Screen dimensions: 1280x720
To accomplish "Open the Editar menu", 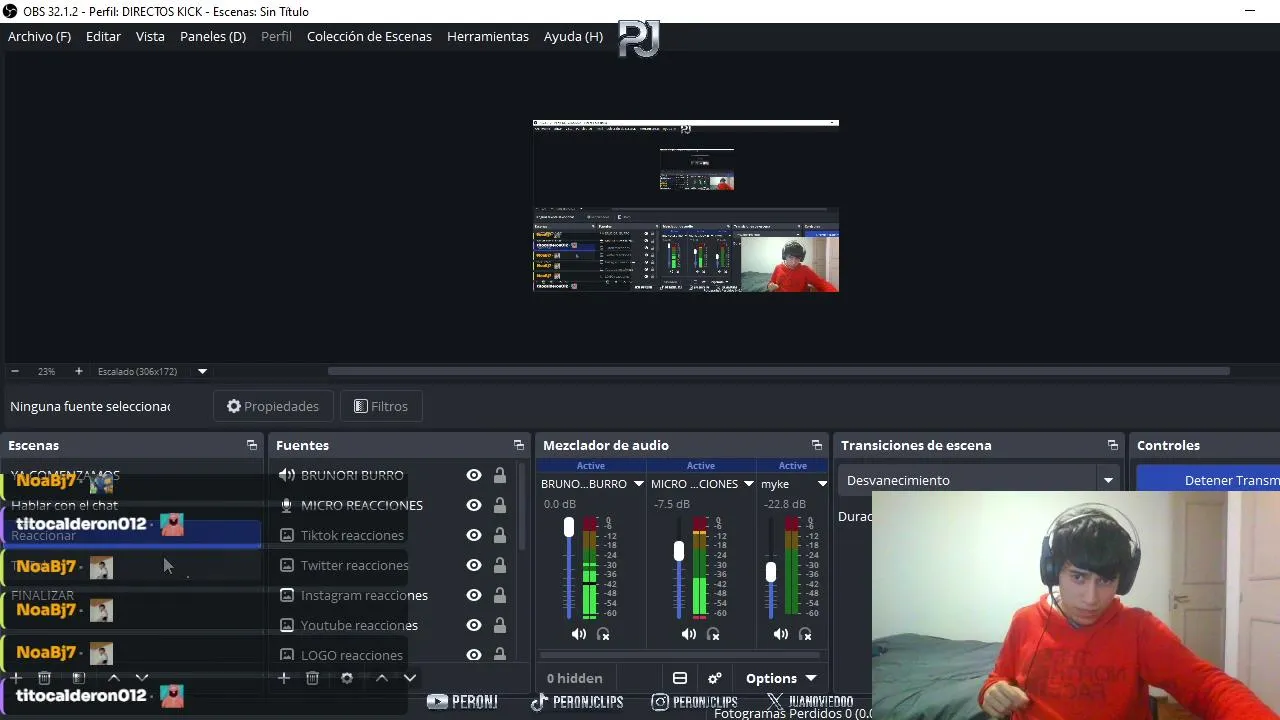I will [x=103, y=36].
